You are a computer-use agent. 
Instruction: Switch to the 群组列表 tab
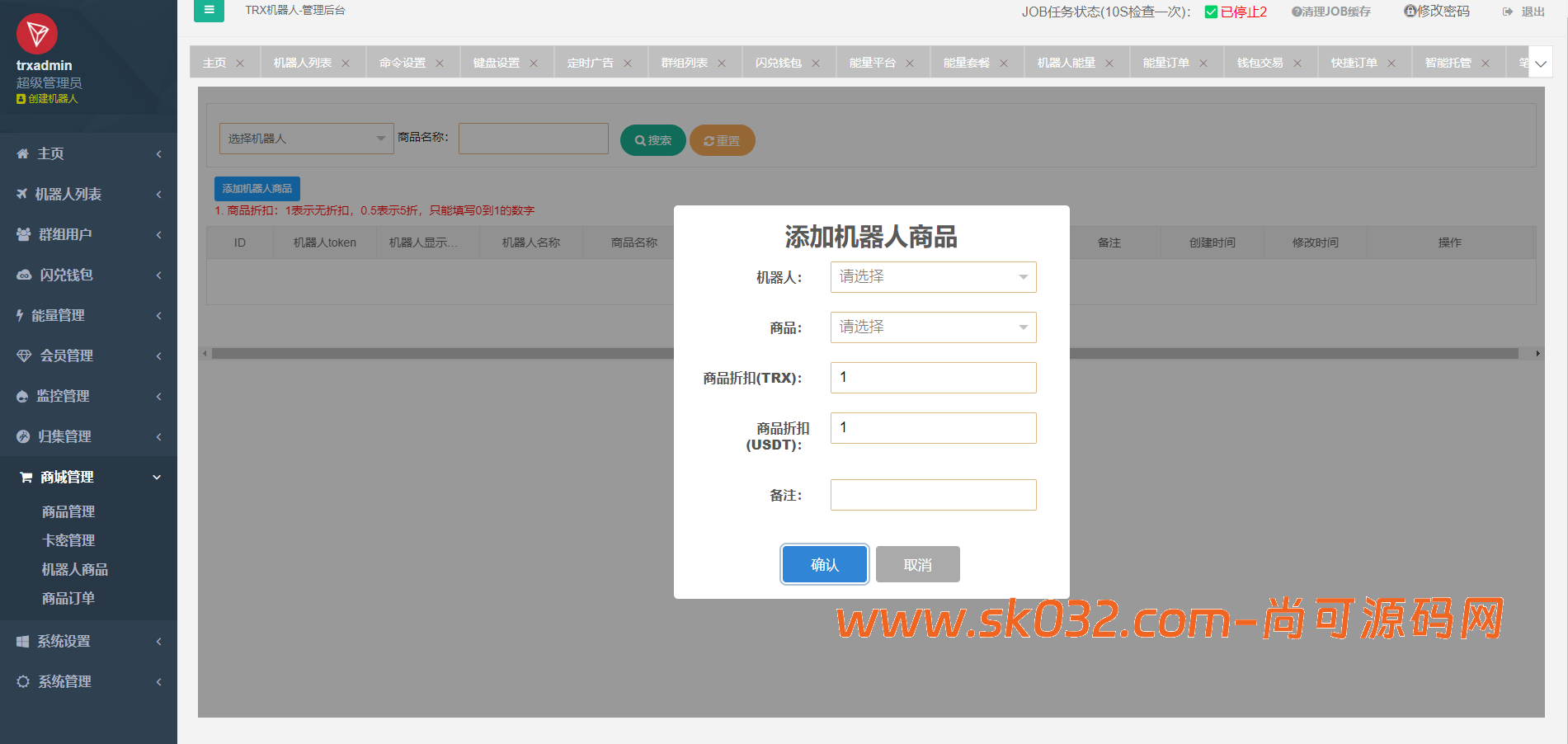pyautogui.click(x=685, y=62)
